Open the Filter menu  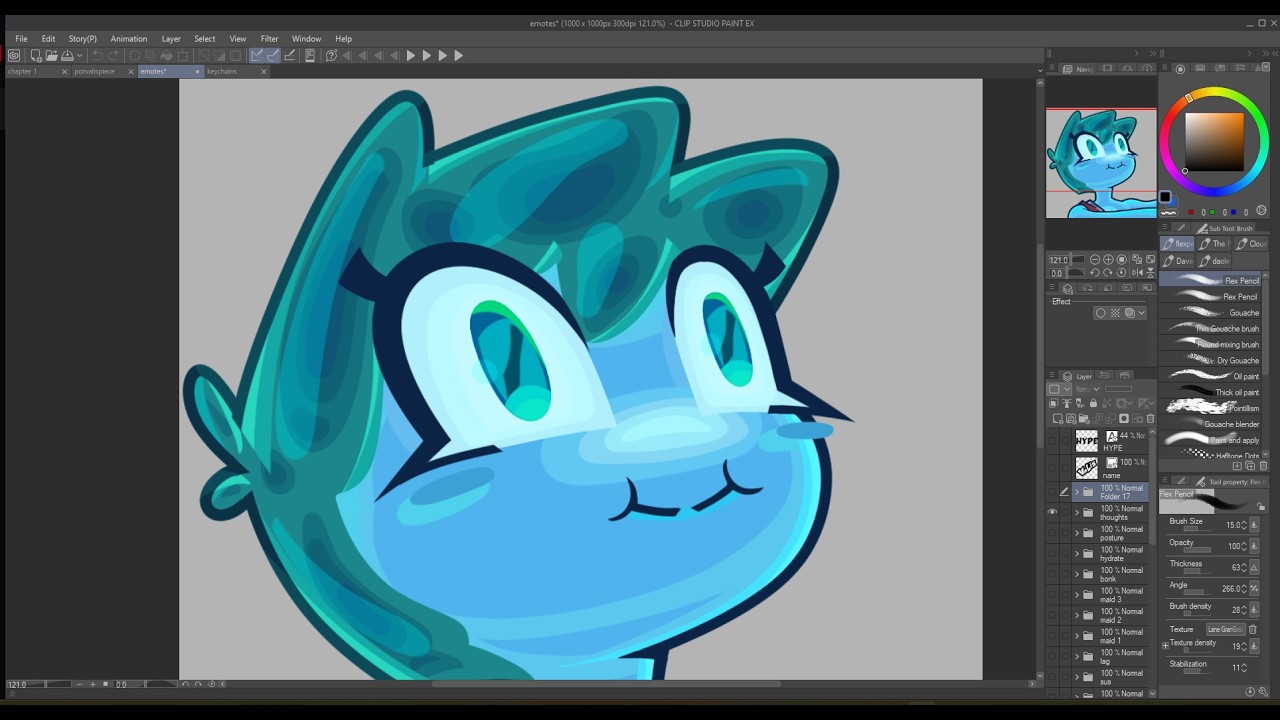coord(269,39)
